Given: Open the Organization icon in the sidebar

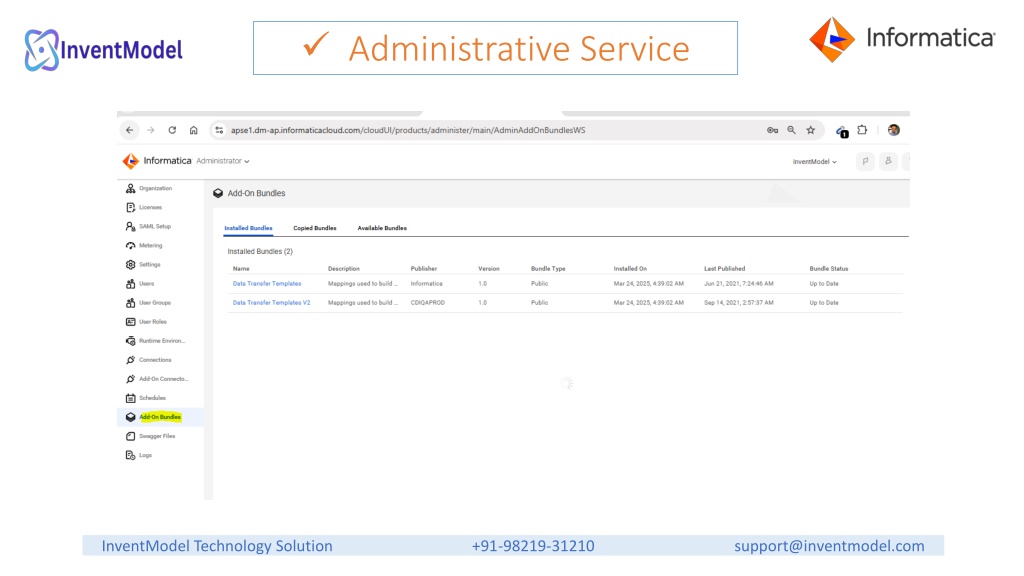Looking at the screenshot, I should click(x=131, y=188).
